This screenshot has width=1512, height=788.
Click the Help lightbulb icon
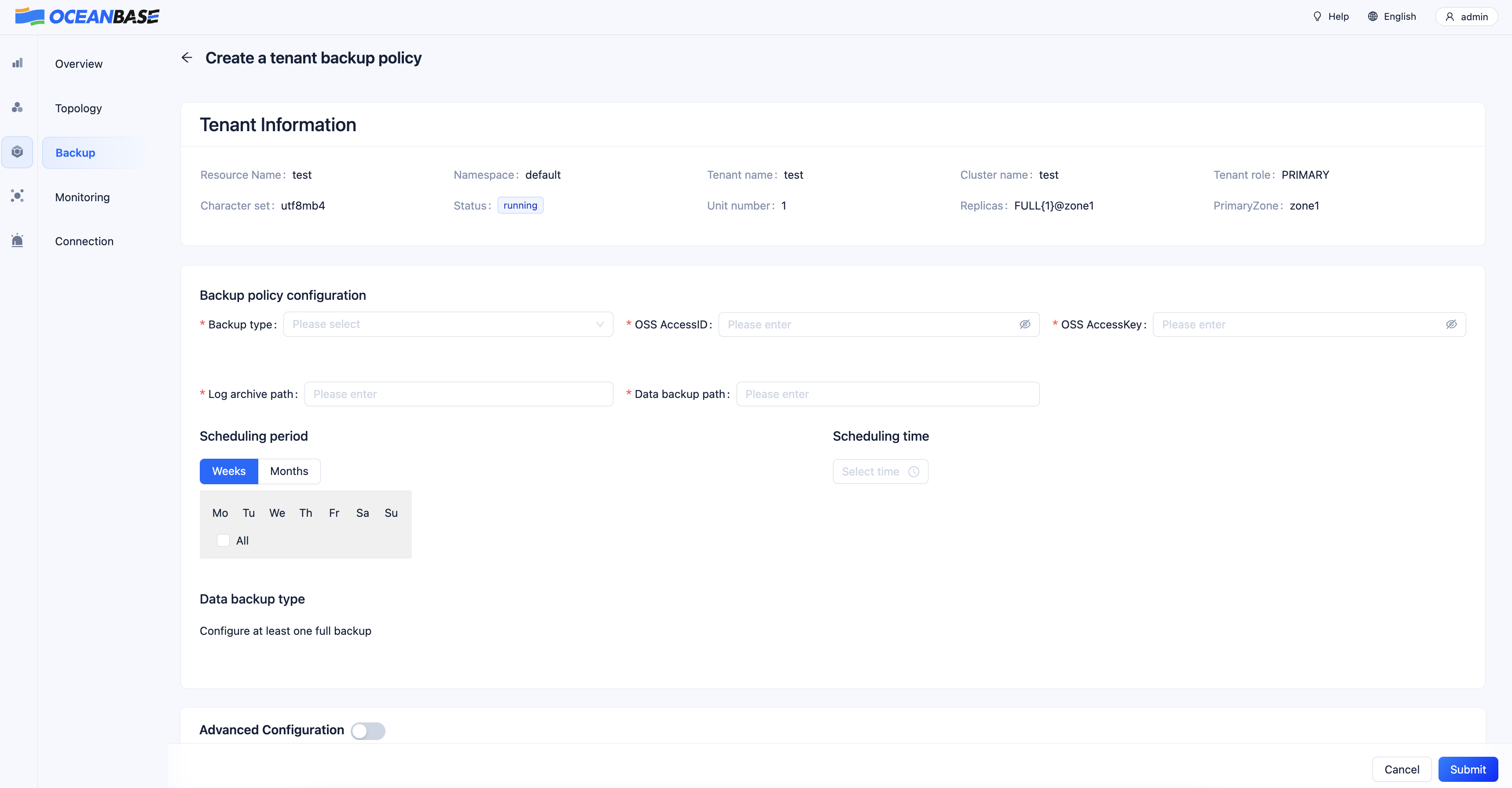(x=1317, y=16)
